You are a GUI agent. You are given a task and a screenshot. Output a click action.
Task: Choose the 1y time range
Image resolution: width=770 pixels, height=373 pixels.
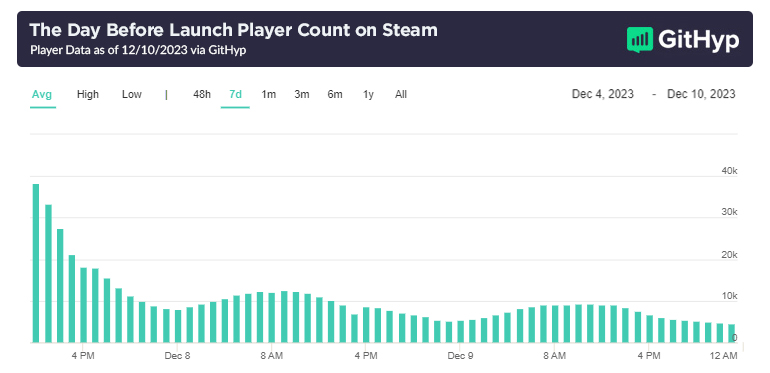tap(368, 94)
